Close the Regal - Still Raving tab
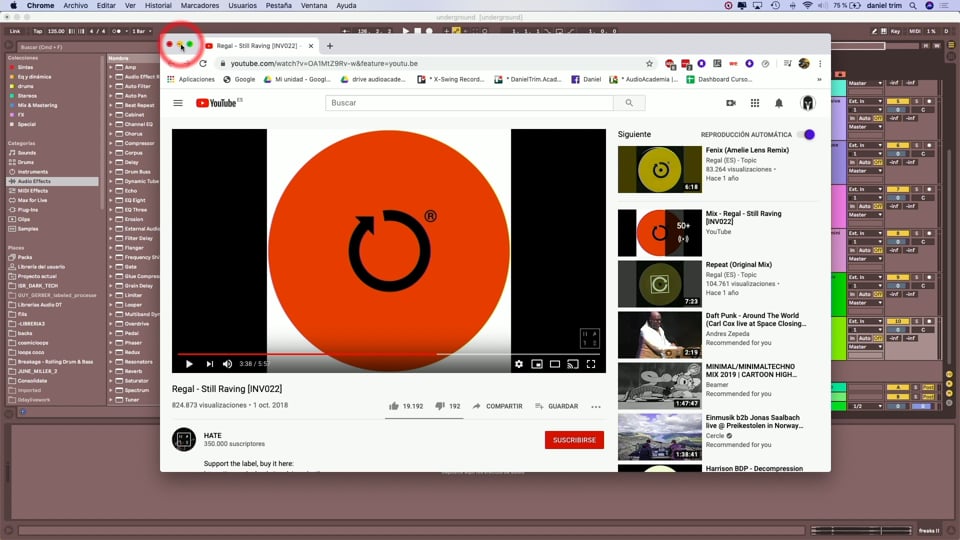960x540 pixels. 311,46
